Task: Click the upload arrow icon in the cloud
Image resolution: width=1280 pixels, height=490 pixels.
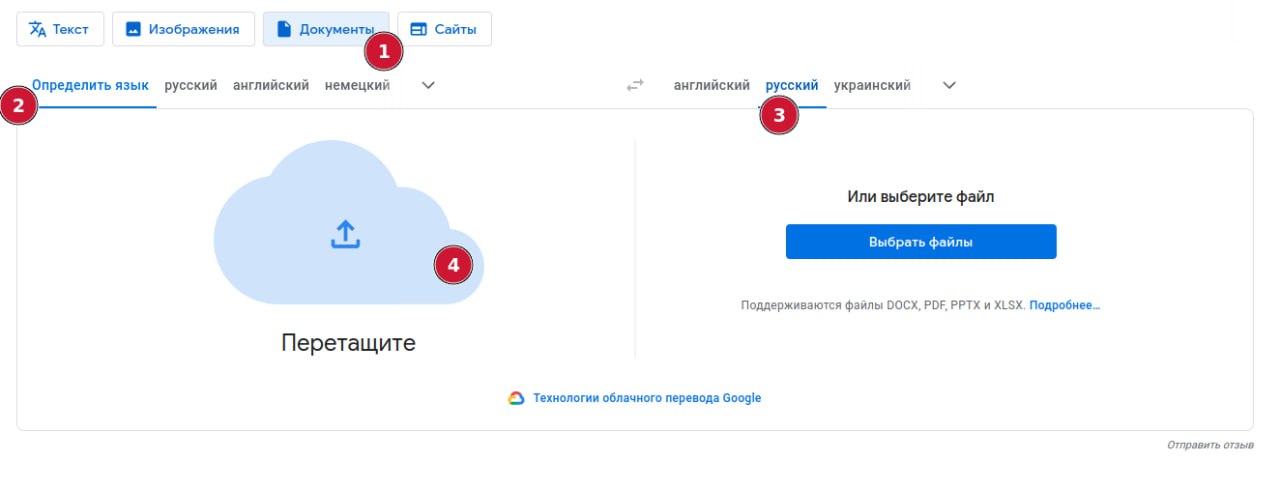Action: point(345,234)
